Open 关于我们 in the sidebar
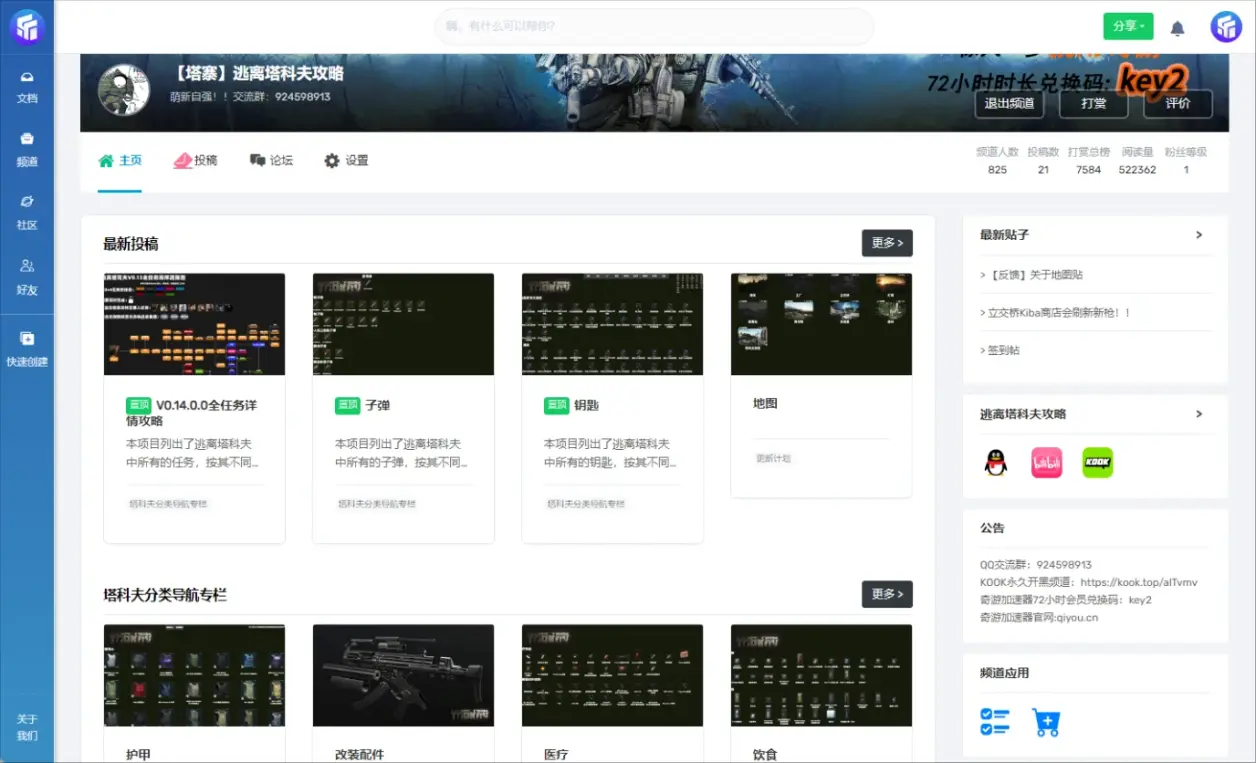The image size is (1256, 763). coord(27,727)
